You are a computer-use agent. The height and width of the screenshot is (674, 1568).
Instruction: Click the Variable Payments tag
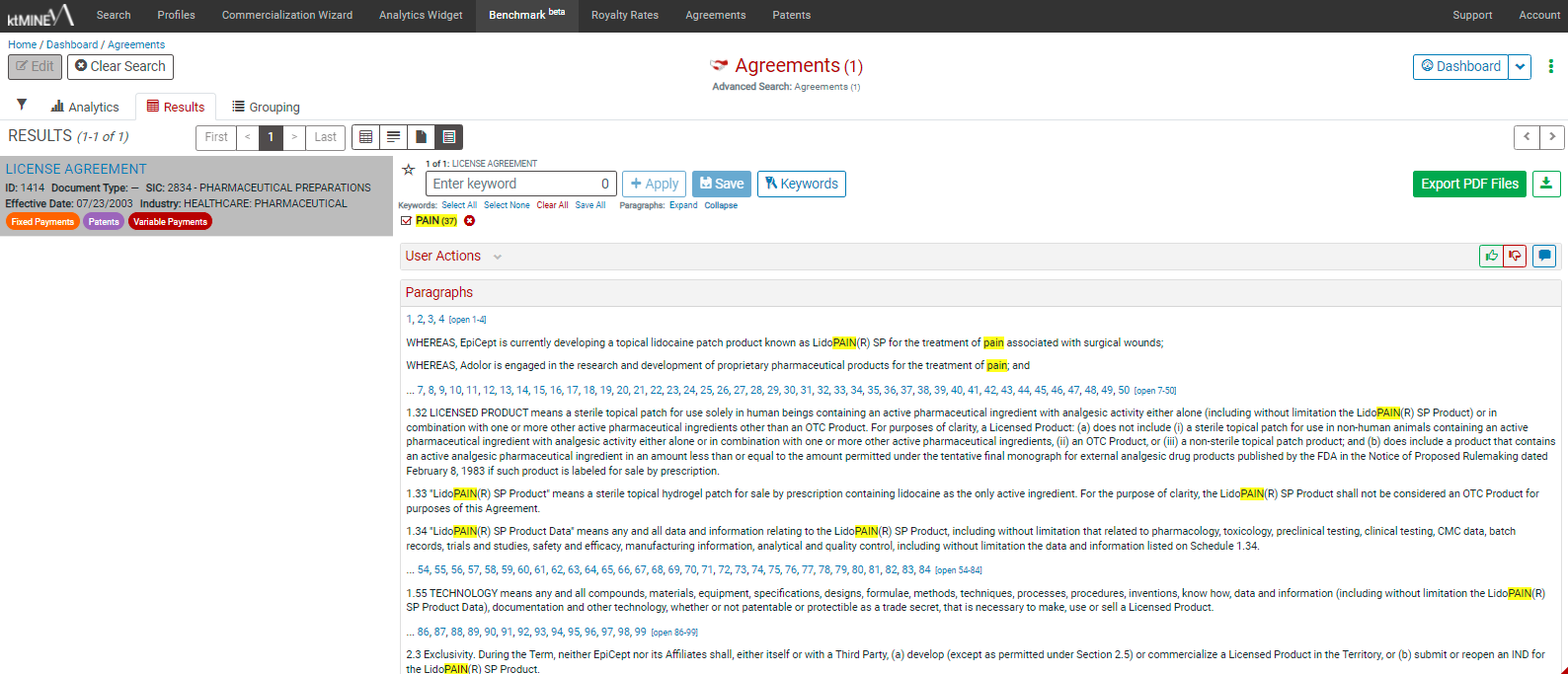click(x=170, y=222)
